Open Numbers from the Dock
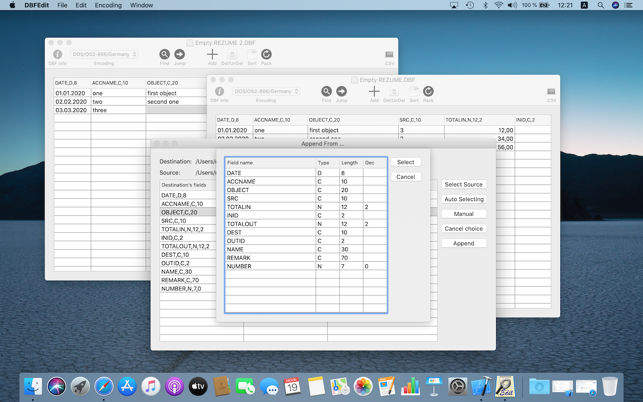The height and width of the screenshot is (402, 643). (410, 386)
